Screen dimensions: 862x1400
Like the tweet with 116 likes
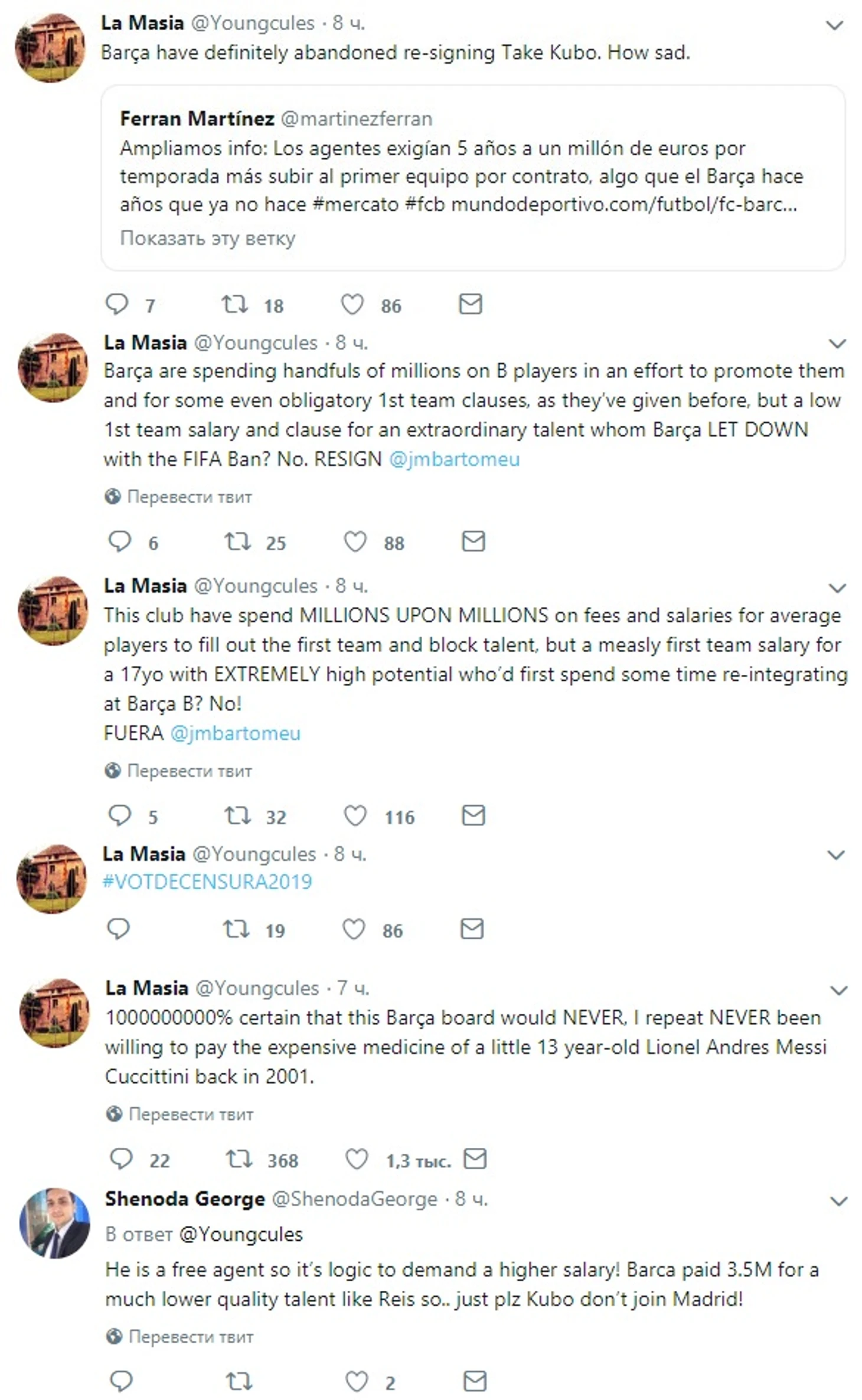(x=355, y=815)
